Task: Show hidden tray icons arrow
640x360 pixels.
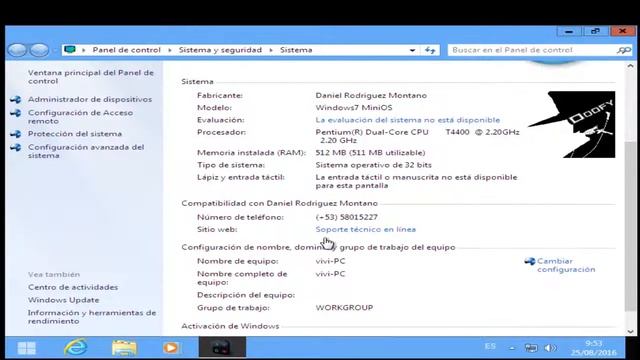Action: click(x=511, y=348)
